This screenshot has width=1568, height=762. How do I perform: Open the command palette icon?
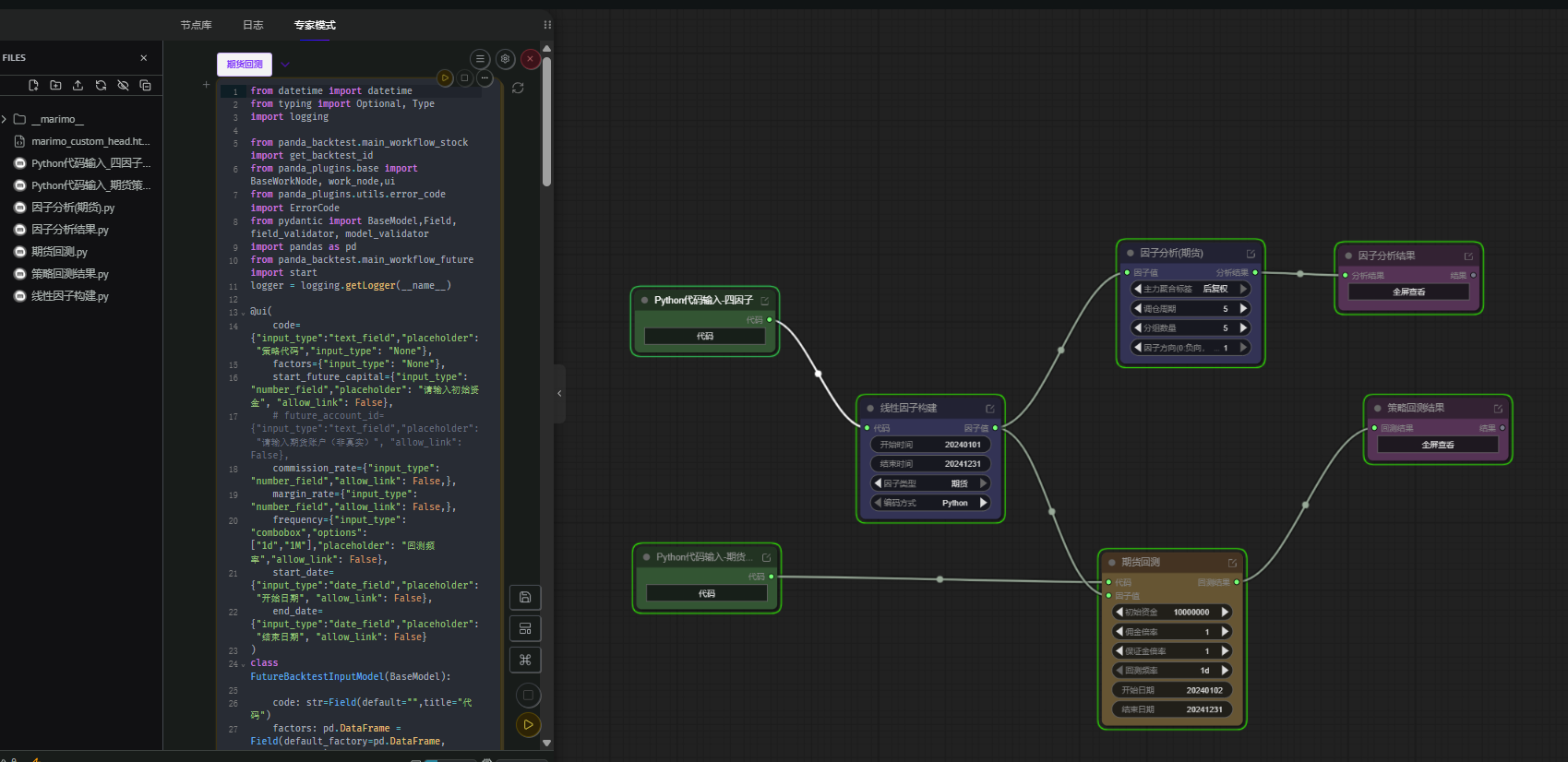pos(525,660)
